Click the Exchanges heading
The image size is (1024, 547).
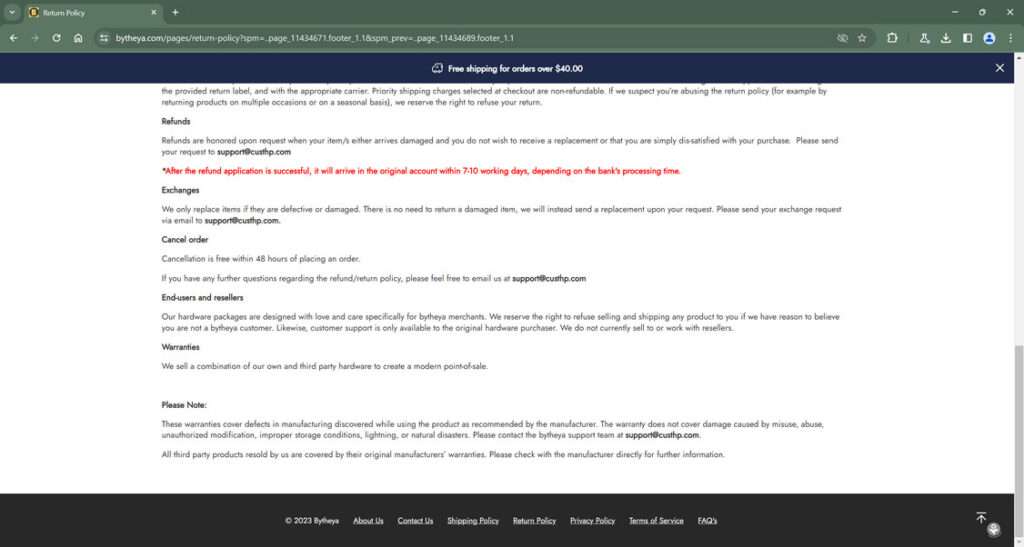click(x=180, y=190)
